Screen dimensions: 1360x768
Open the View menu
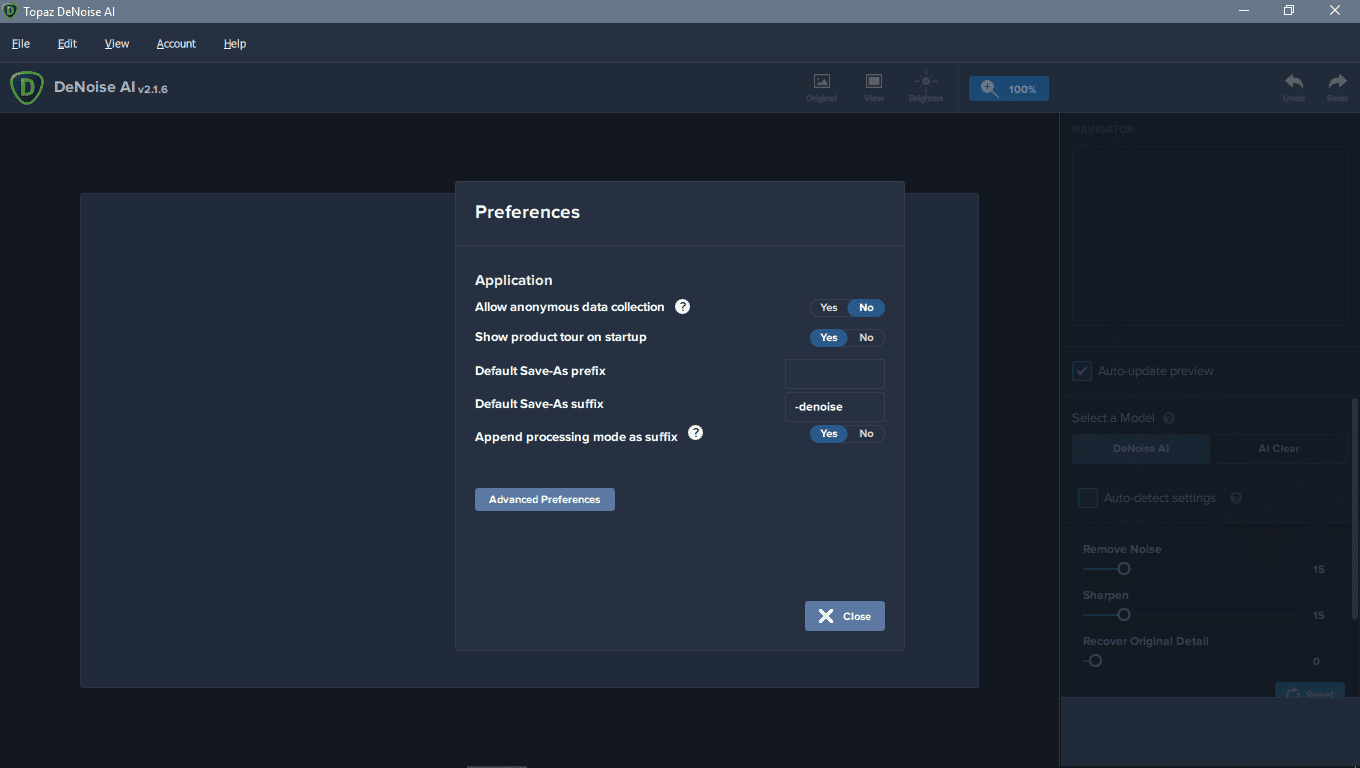pos(117,44)
